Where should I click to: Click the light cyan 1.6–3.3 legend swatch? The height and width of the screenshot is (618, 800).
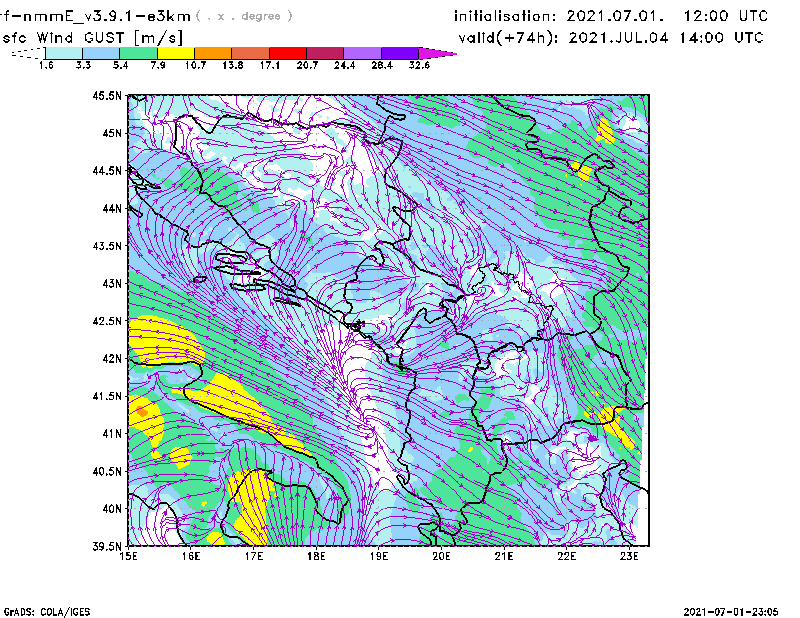pyautogui.click(x=64, y=53)
